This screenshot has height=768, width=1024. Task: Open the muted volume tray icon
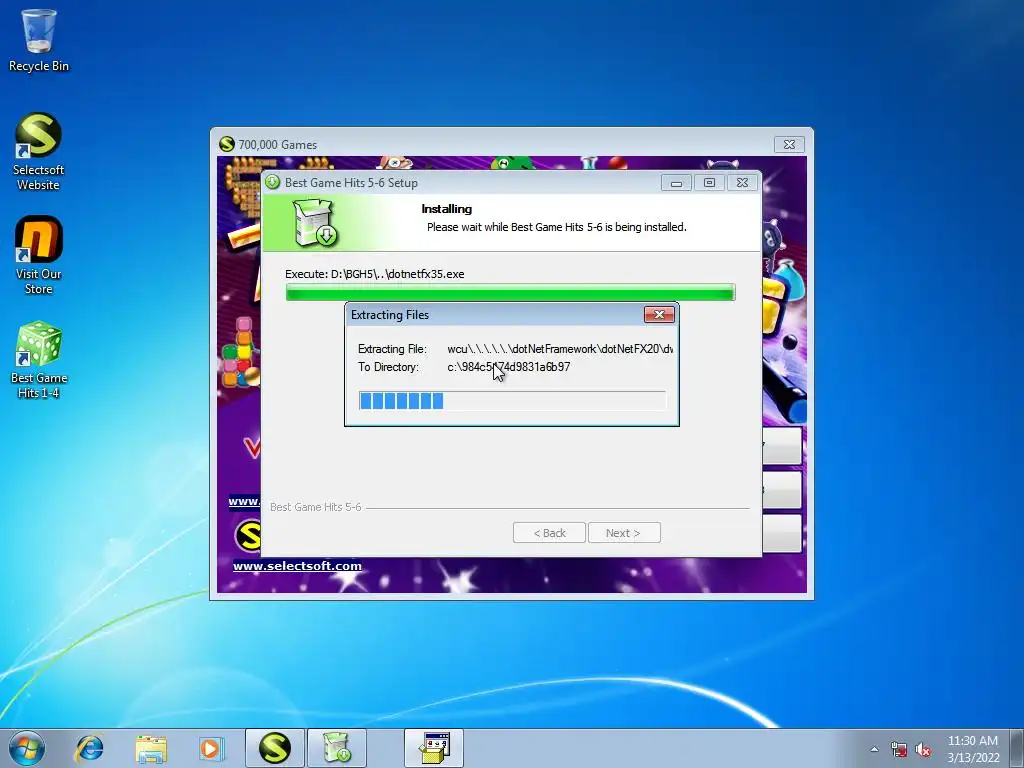click(923, 749)
